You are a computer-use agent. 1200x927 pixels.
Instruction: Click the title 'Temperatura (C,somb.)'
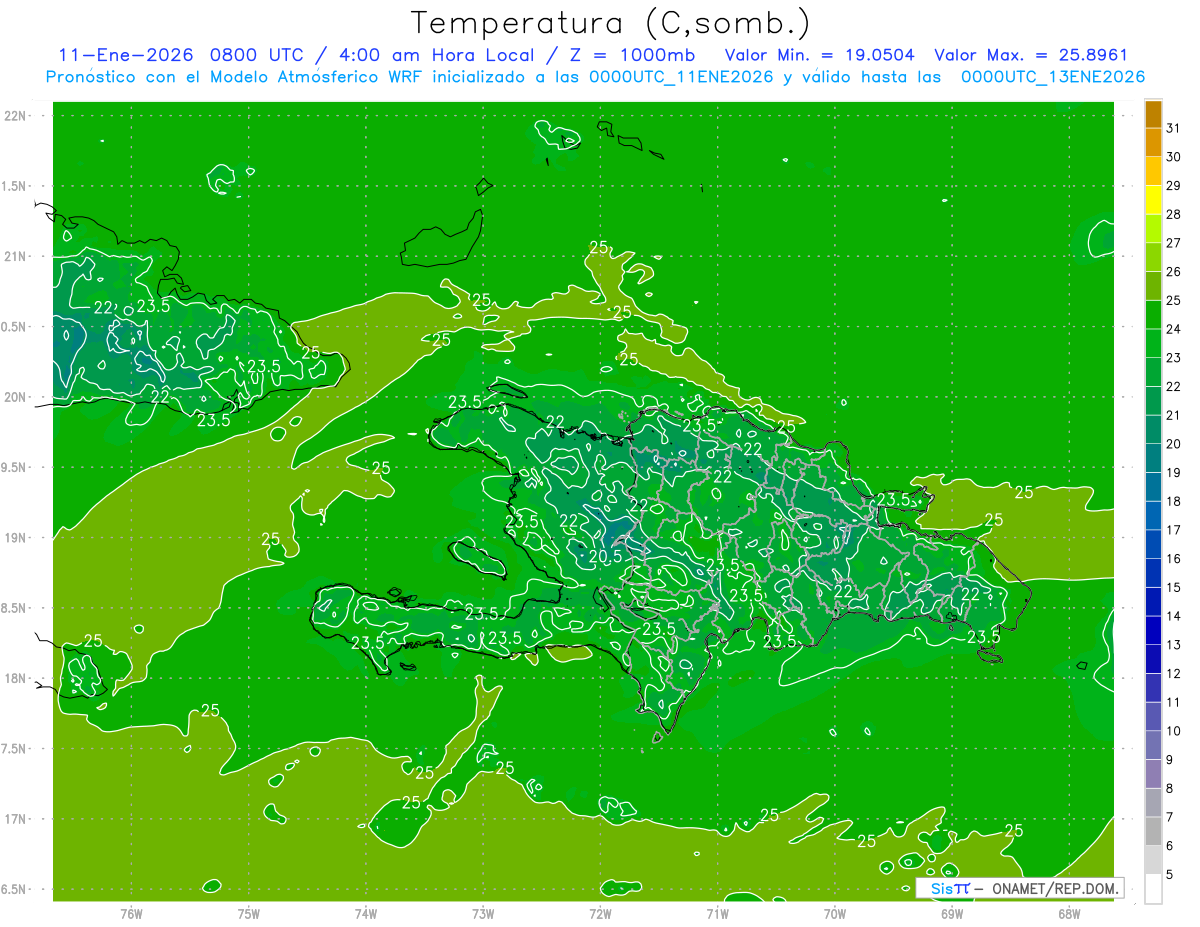pyautogui.click(x=610, y=23)
